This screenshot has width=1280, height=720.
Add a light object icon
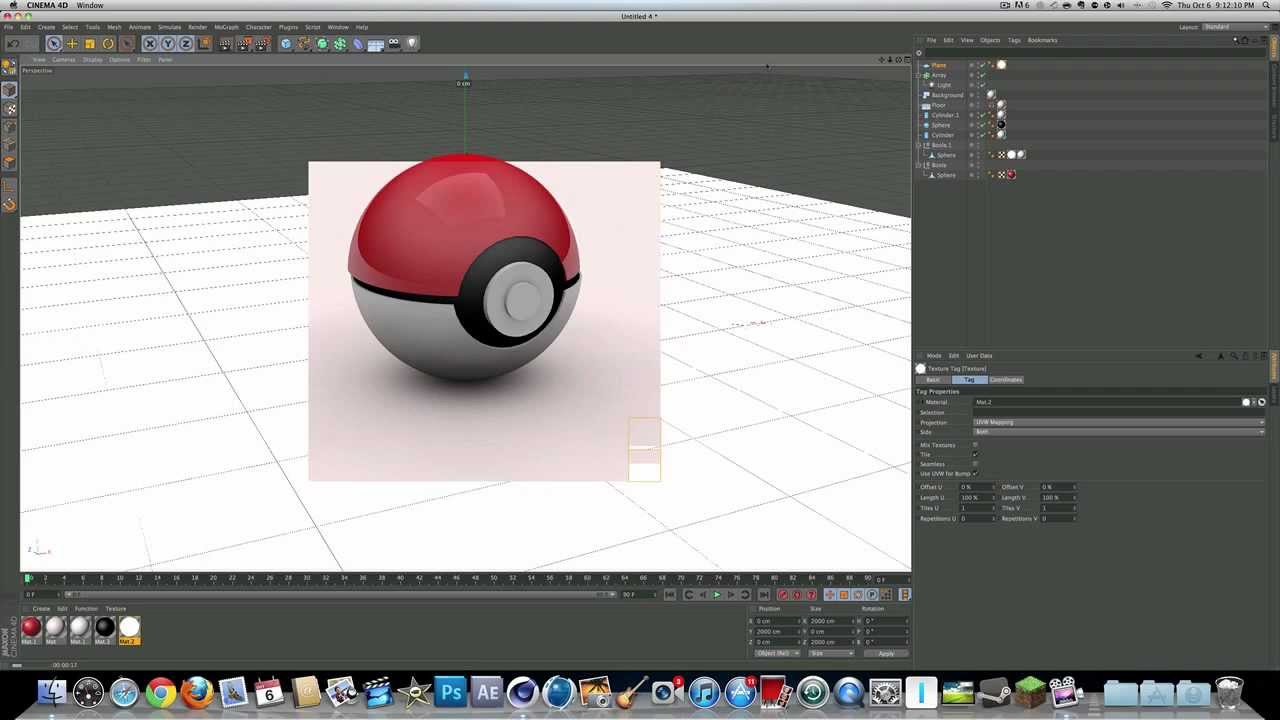click(x=412, y=44)
